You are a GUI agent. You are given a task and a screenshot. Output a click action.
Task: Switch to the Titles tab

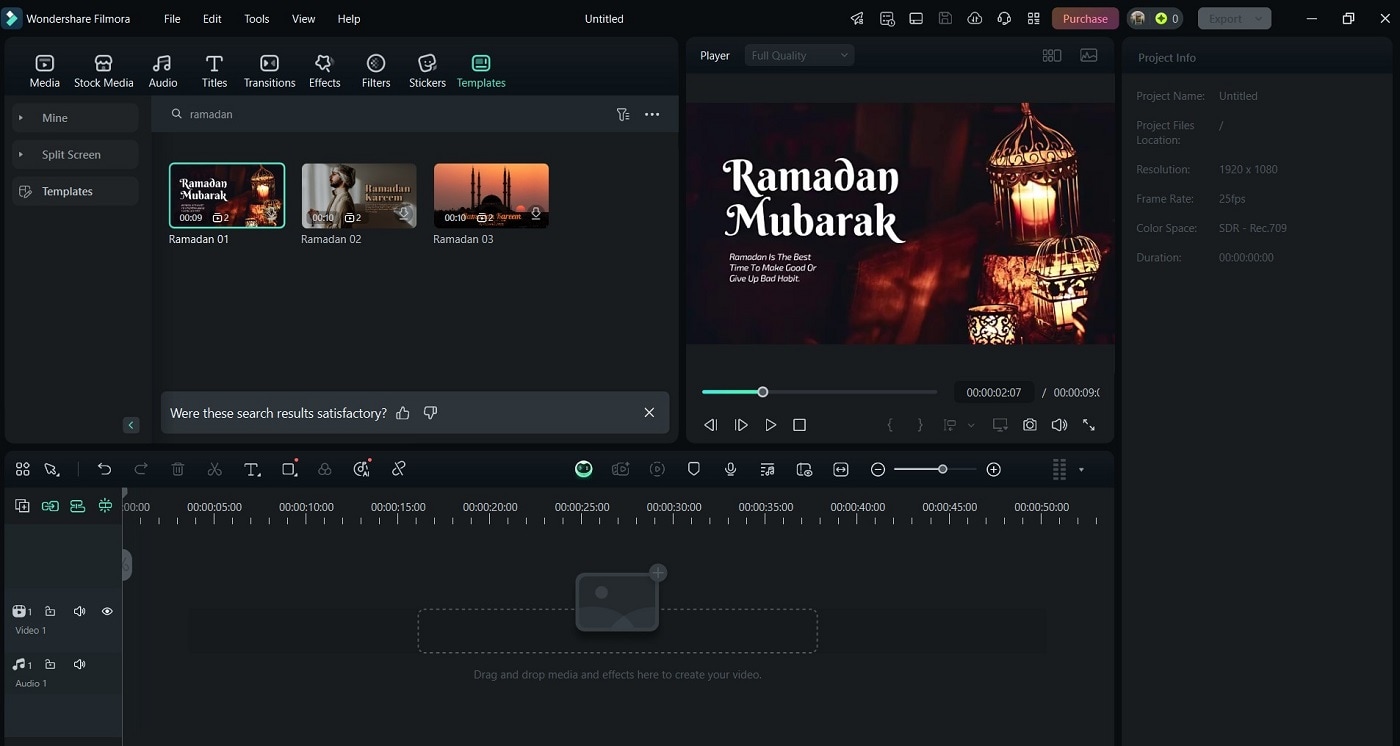click(214, 71)
